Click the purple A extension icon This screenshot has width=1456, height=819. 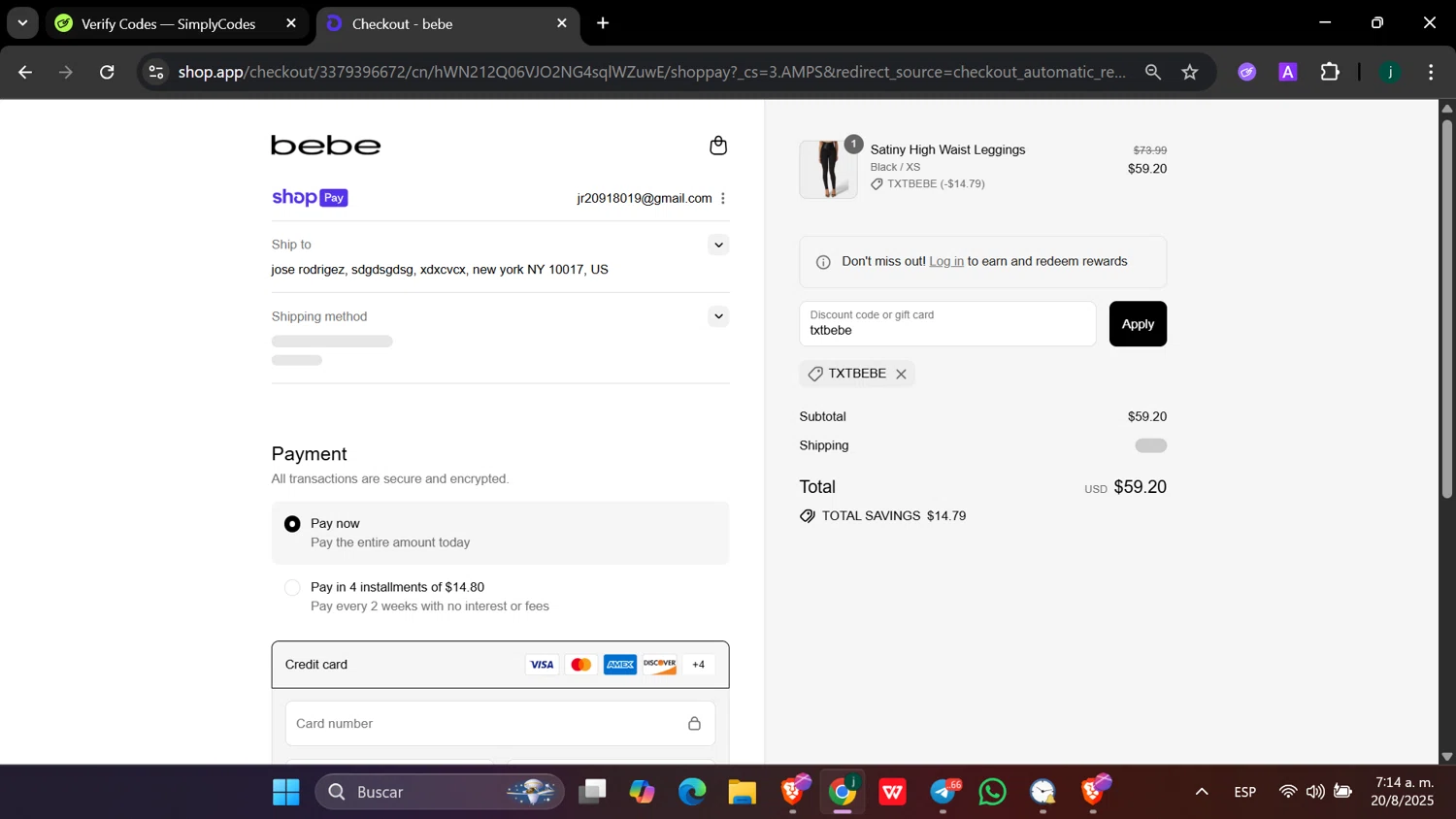point(1288,72)
